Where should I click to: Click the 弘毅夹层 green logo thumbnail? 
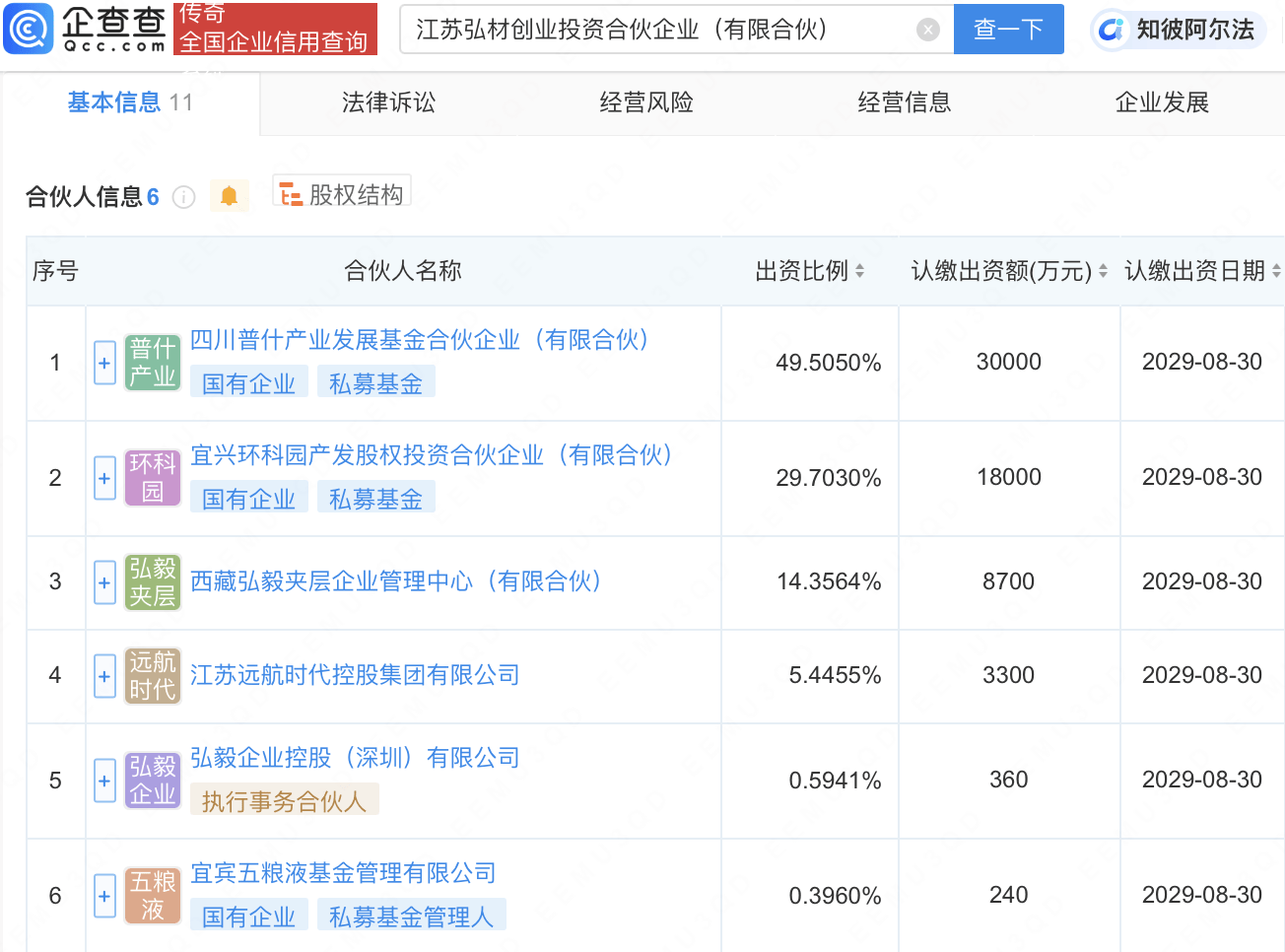click(153, 582)
